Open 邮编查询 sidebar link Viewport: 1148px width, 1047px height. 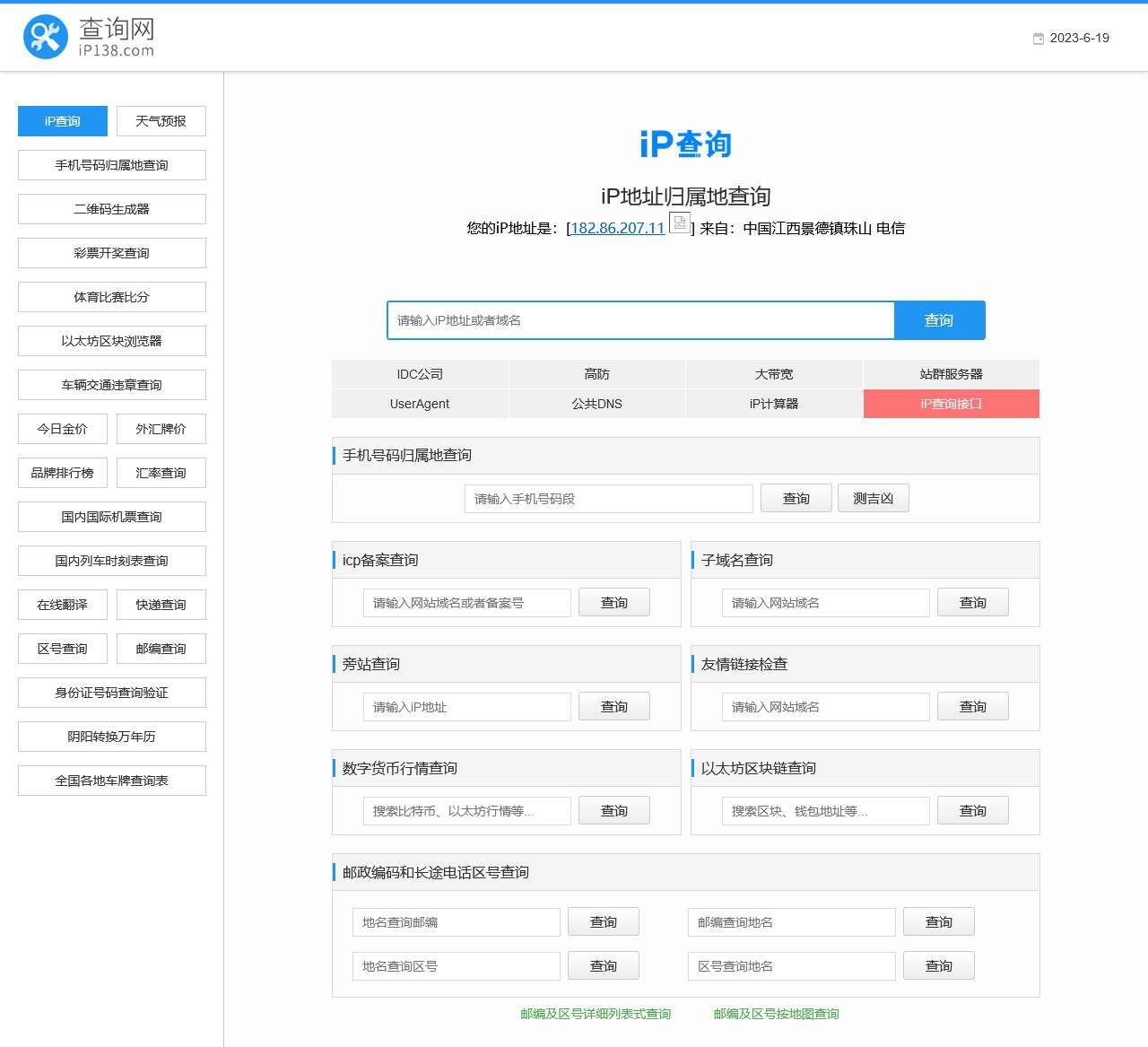click(x=161, y=649)
